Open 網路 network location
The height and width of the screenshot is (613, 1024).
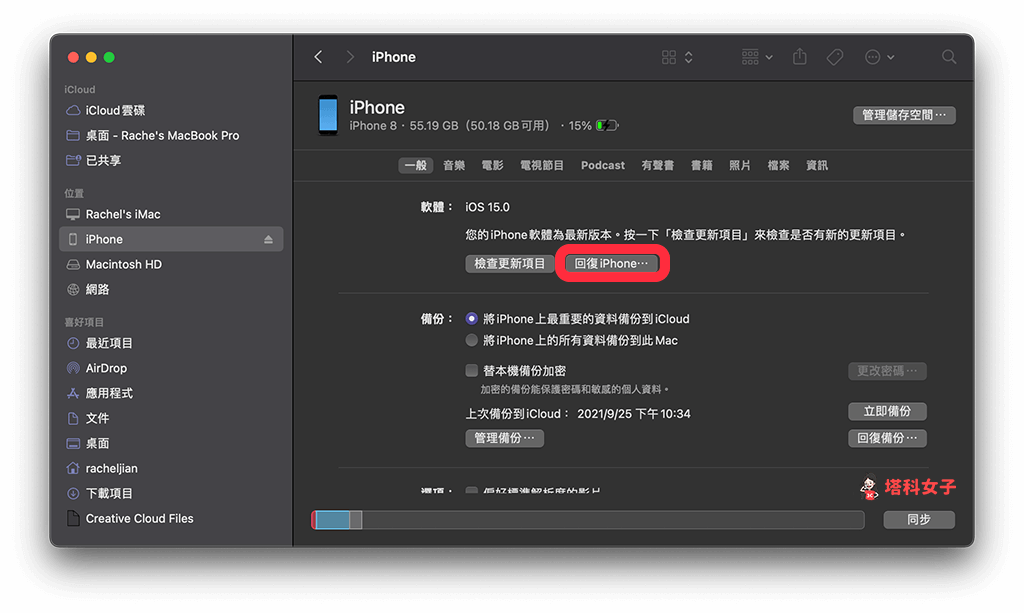pos(88,290)
